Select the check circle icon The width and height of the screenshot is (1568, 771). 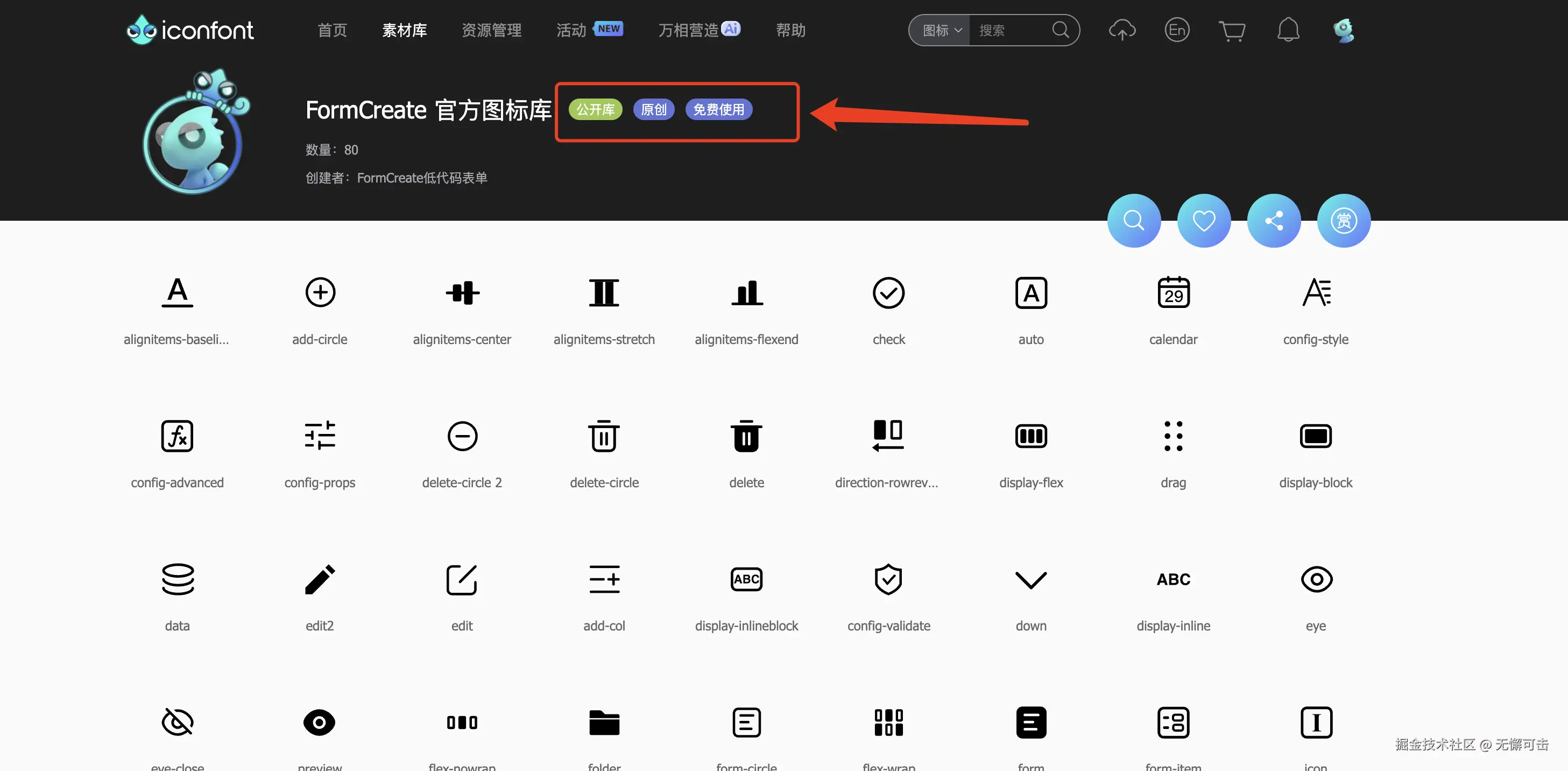click(x=888, y=293)
